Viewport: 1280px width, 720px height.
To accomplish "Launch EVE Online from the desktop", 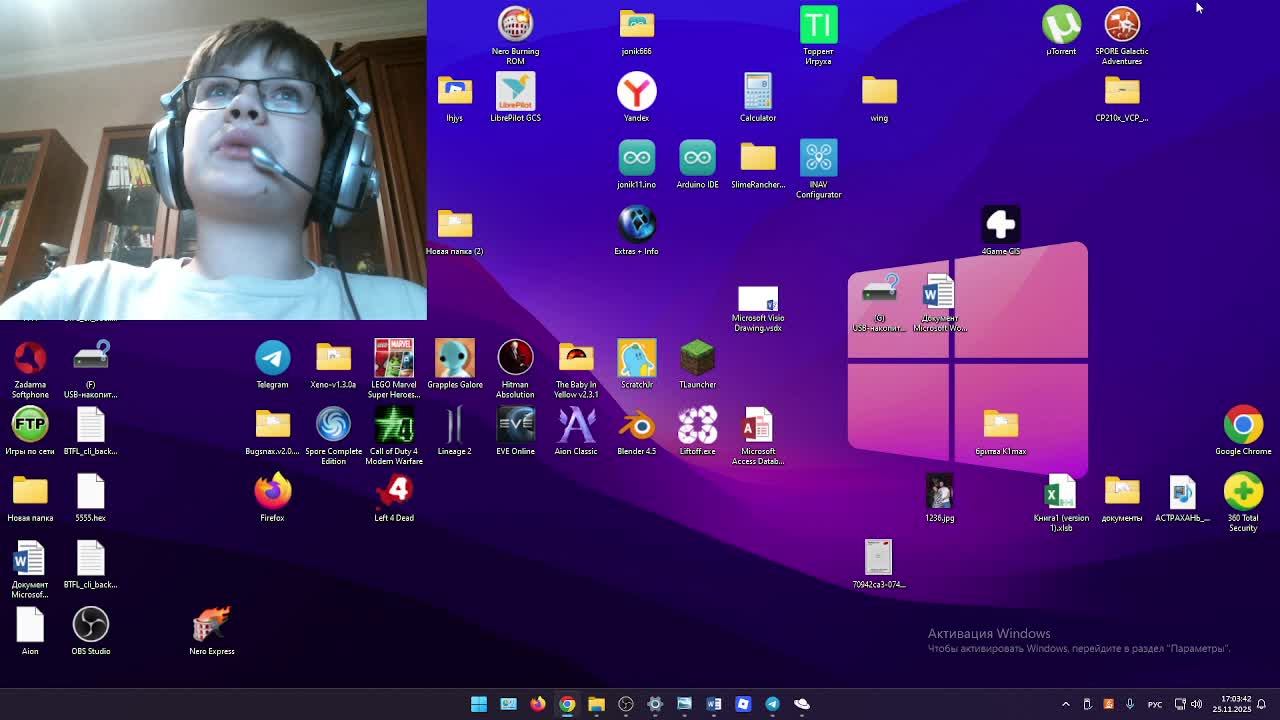I will click(x=515, y=425).
